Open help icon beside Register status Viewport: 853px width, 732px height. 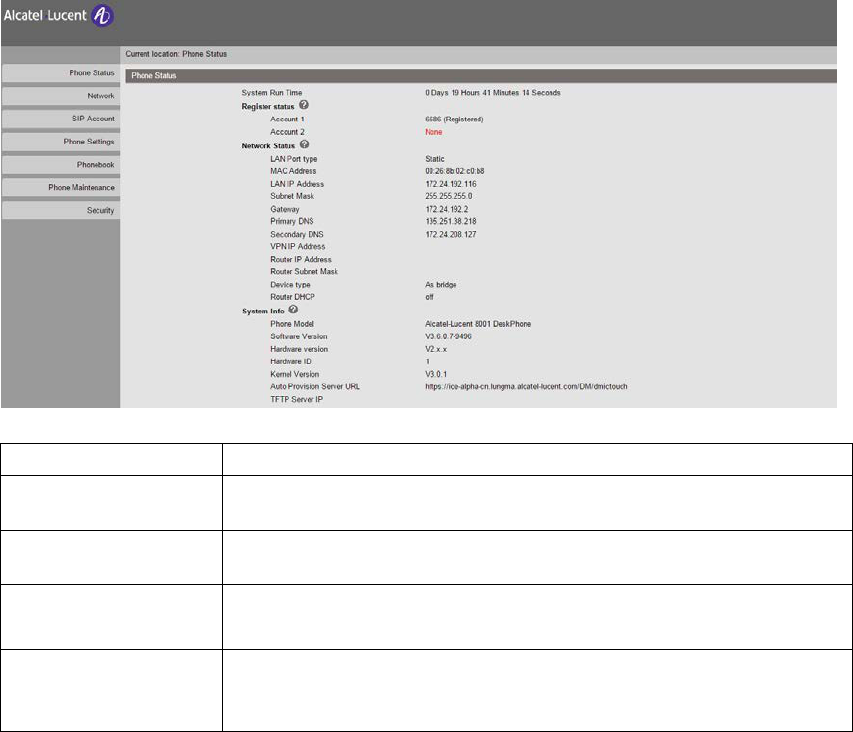point(304,105)
